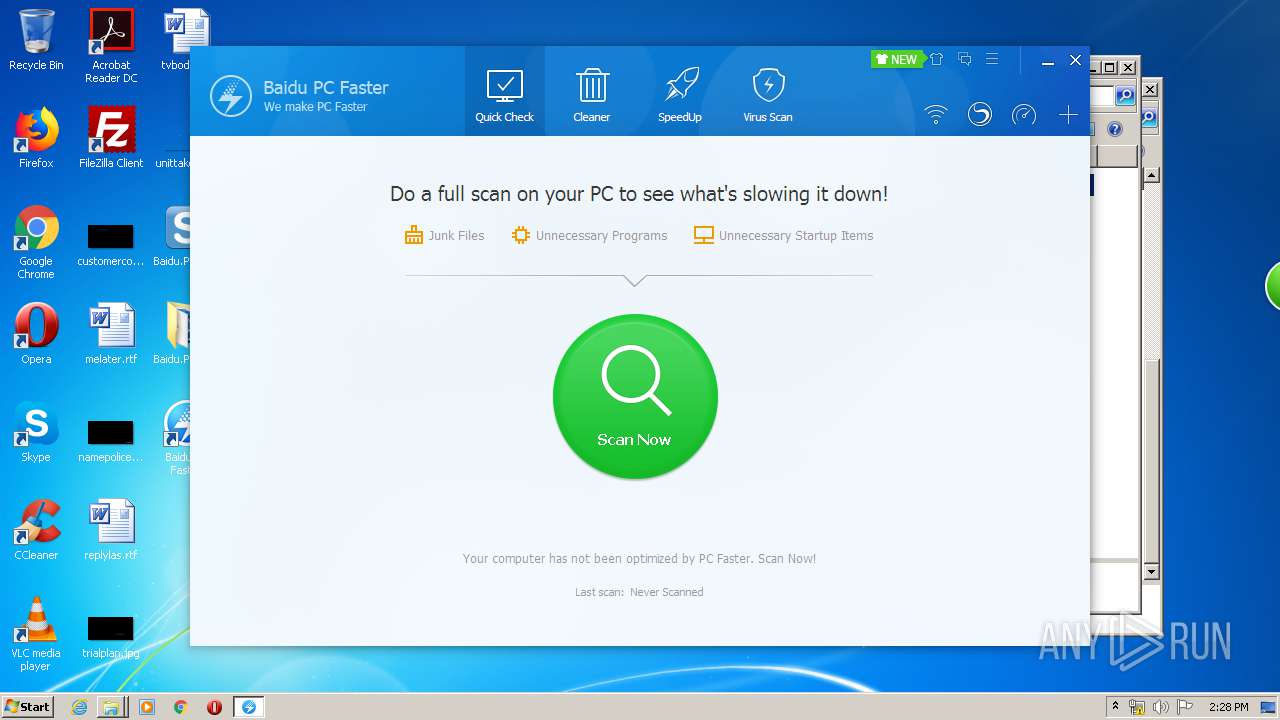
Task: Minimize the Baidu PC Faster window
Action: [1048, 61]
